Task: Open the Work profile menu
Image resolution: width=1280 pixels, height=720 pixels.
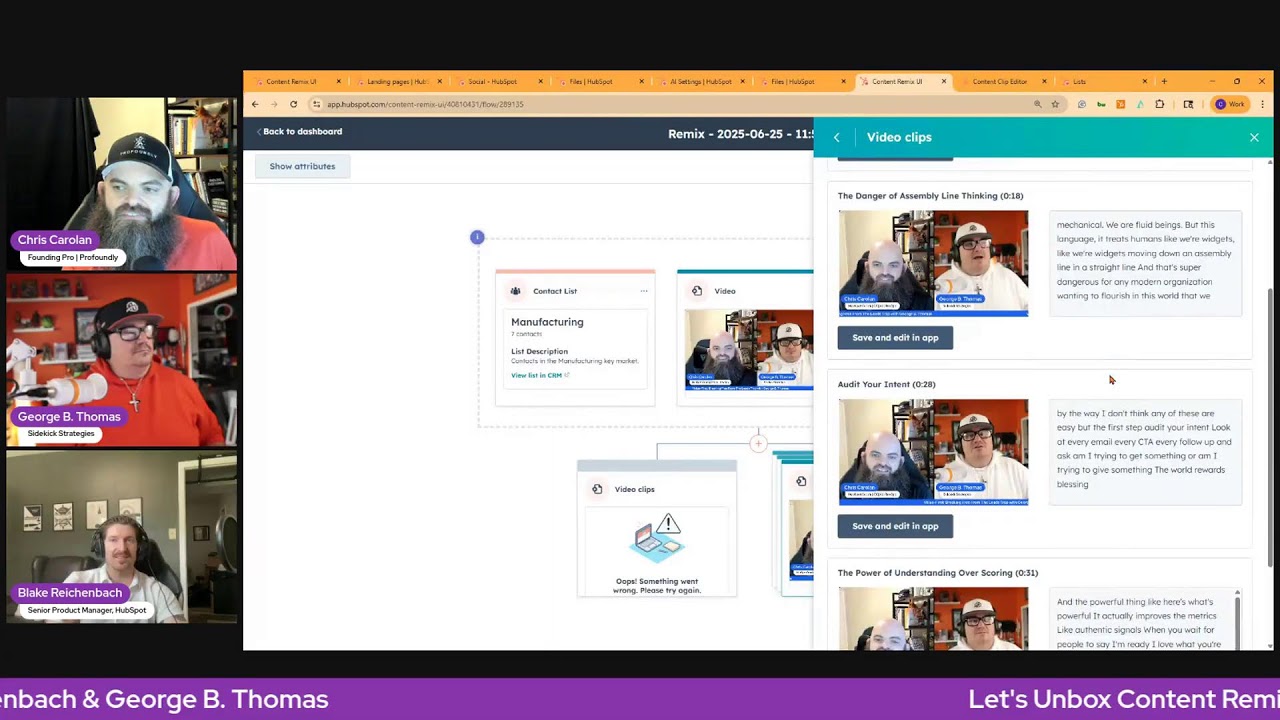Action: pos(1232,104)
